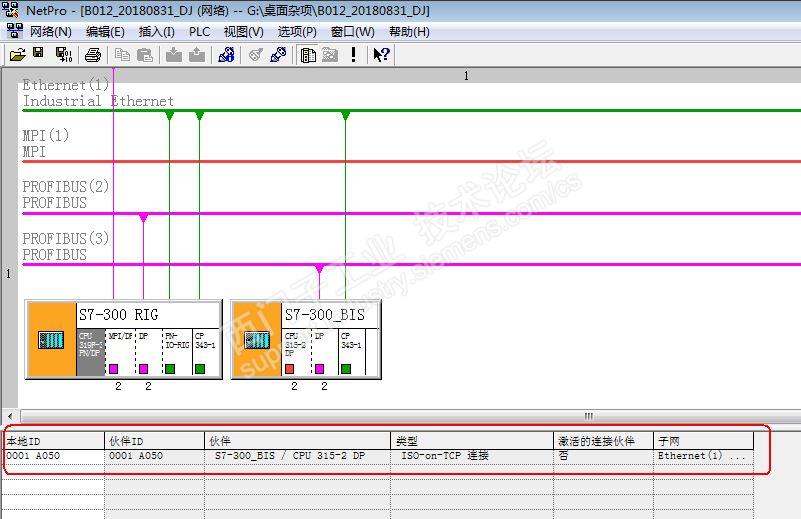Select the 否 active partner cell
801x519 pixels.
(603, 456)
